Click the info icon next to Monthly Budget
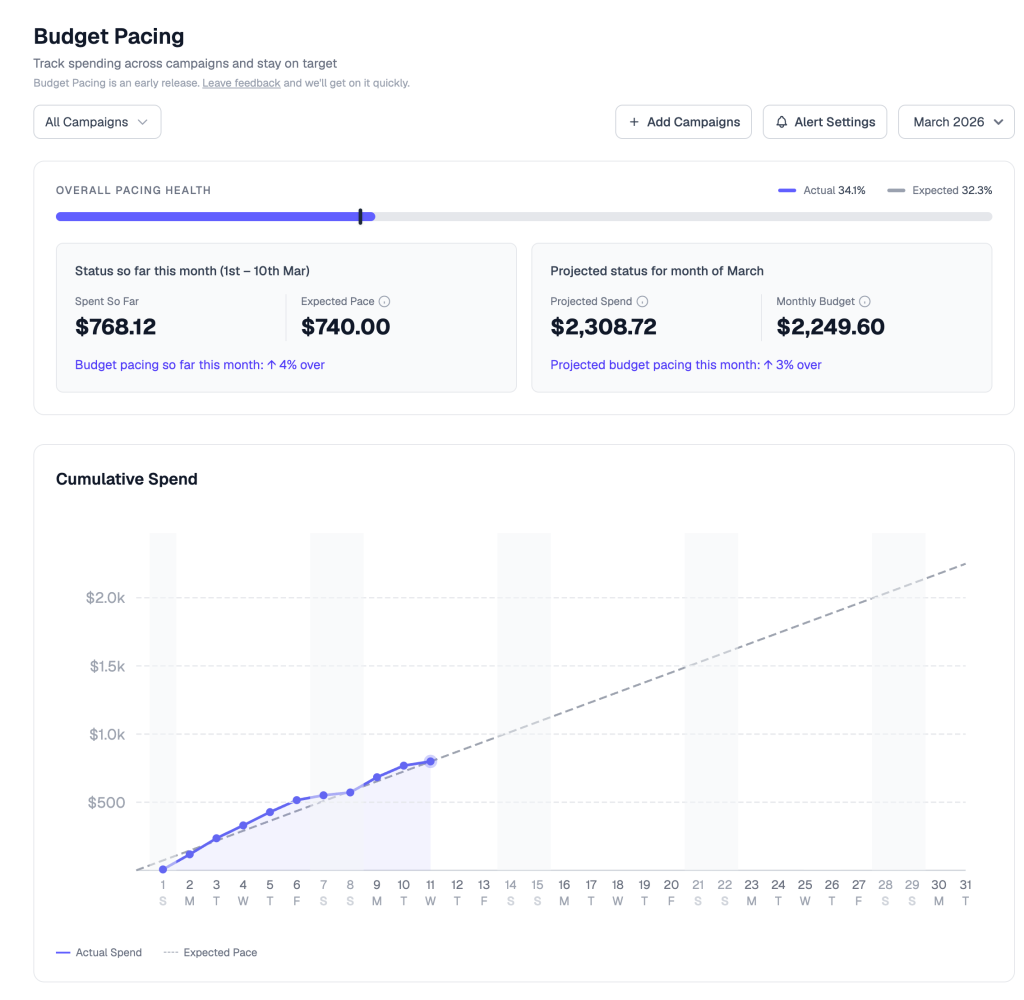The height and width of the screenshot is (1000, 1024). (865, 302)
